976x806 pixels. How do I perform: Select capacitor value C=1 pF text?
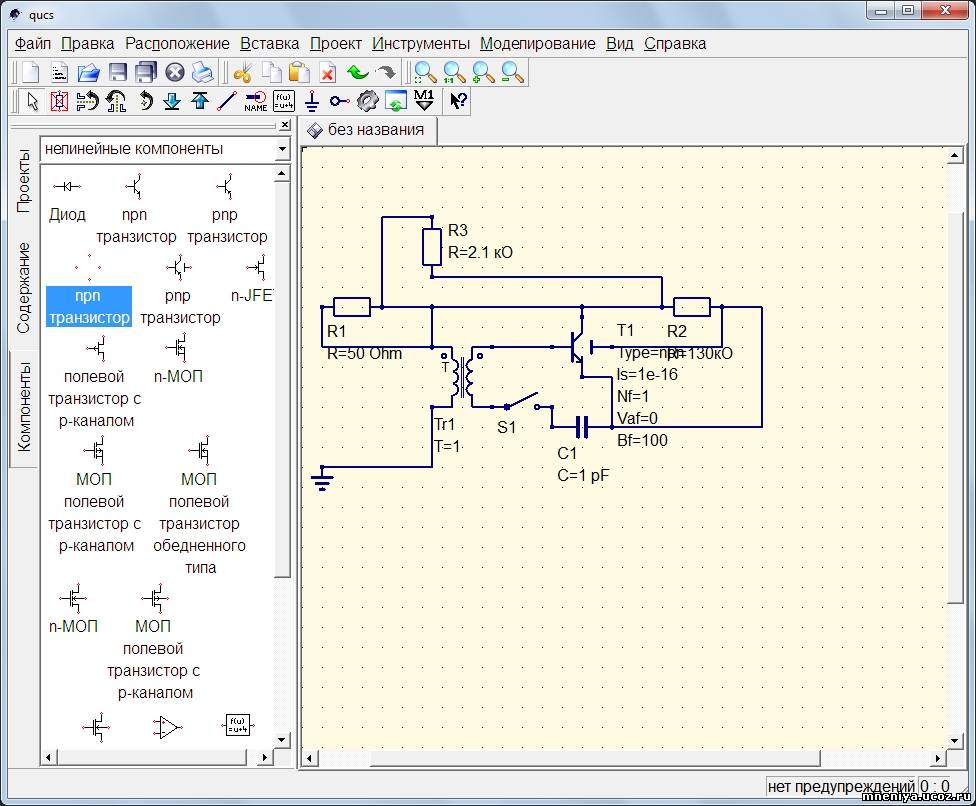tap(583, 476)
